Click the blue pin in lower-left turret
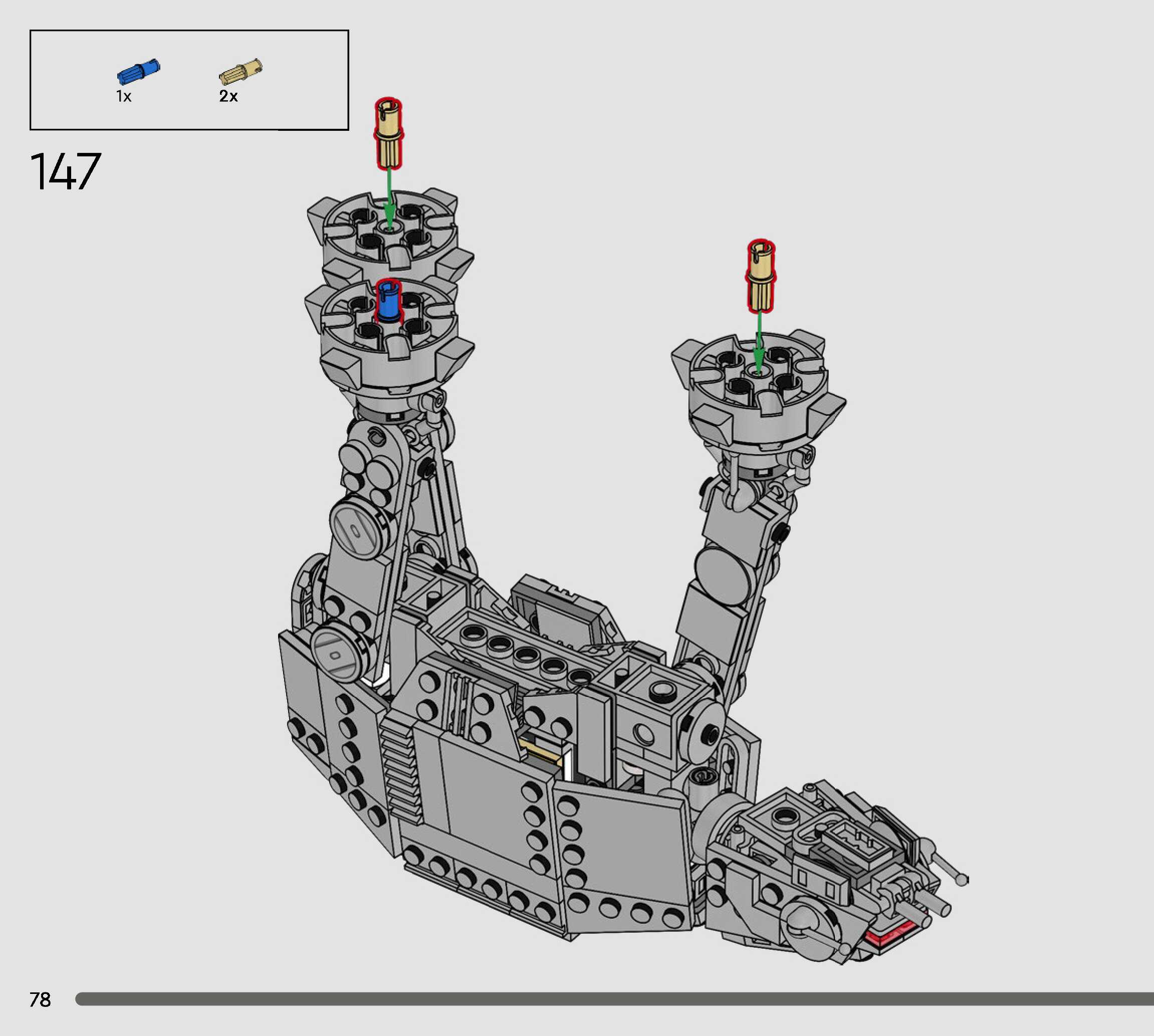 tap(389, 303)
